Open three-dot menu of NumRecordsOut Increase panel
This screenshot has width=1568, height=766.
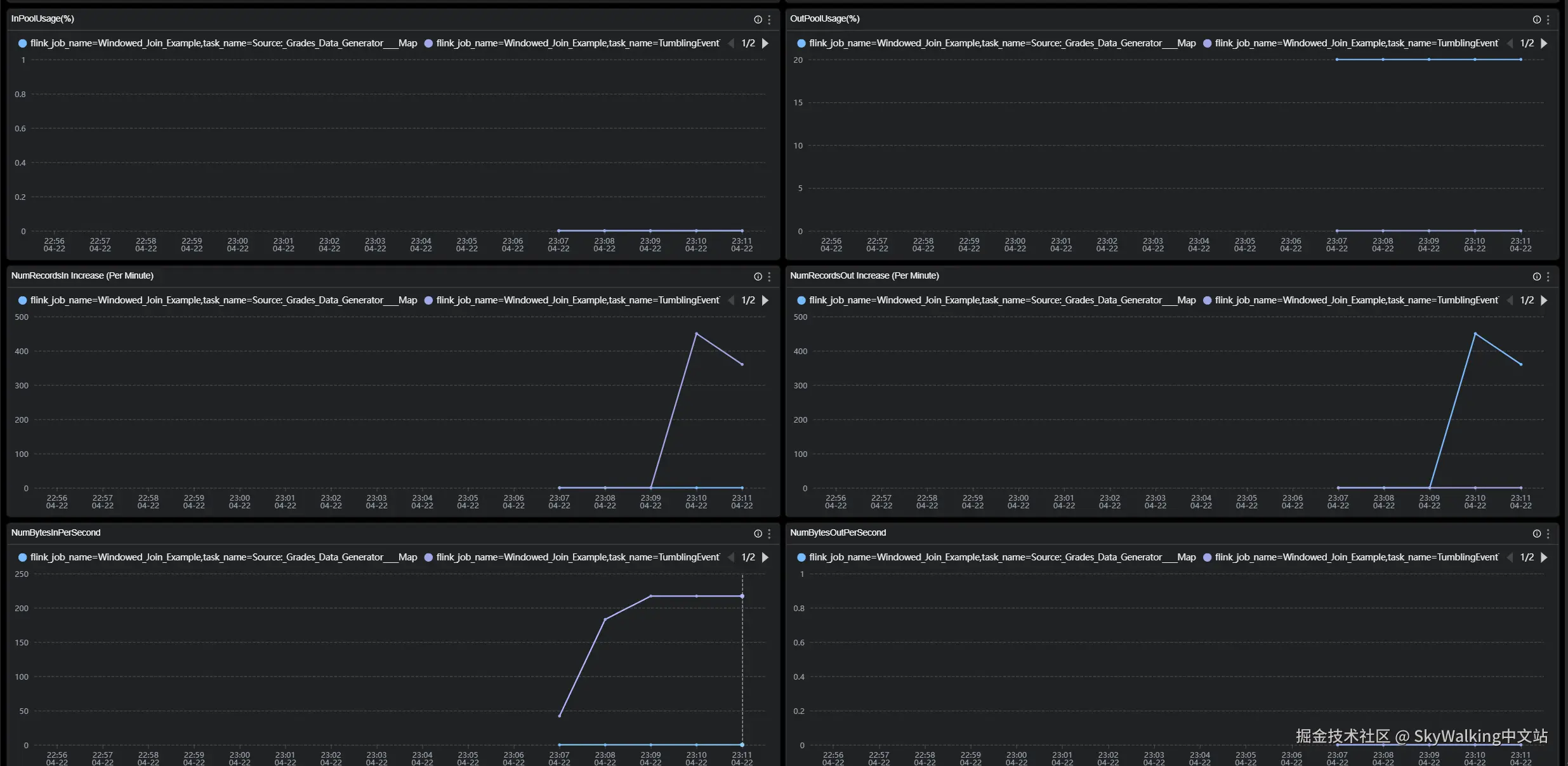(1548, 277)
